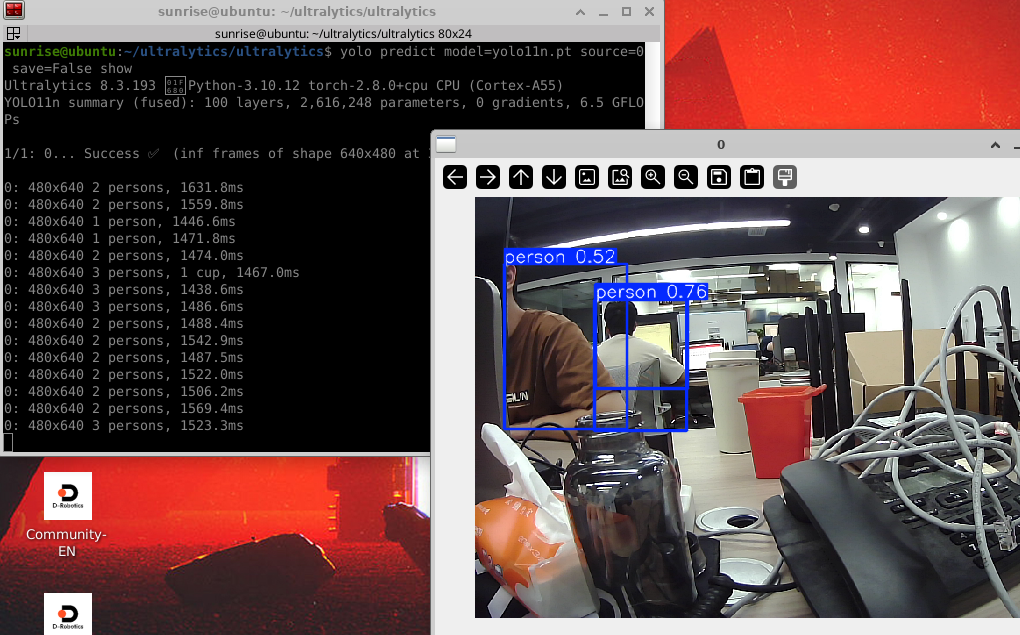Maximize the terminal window
Screen dimensions: 1020x635
click(626, 12)
